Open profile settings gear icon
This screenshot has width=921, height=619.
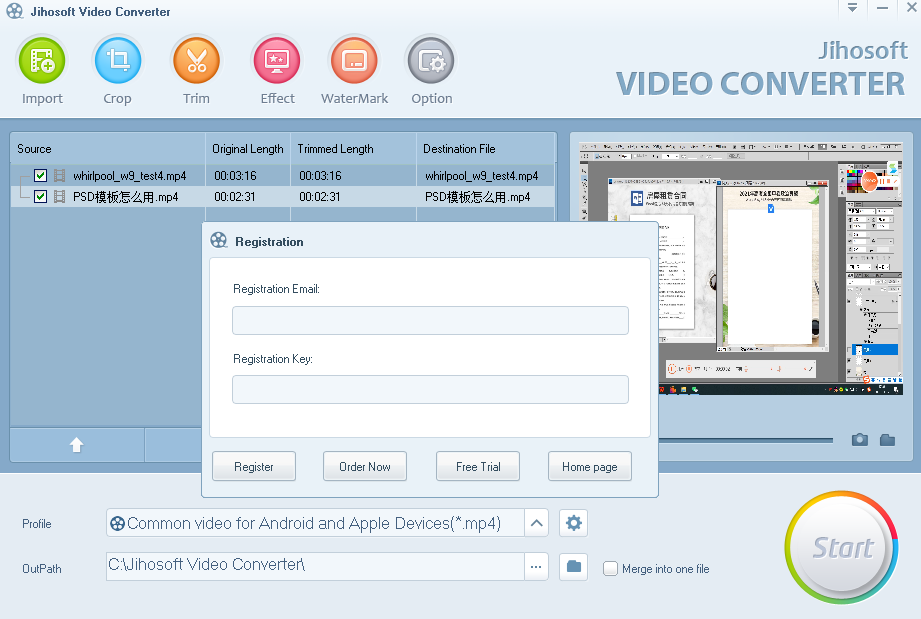(573, 523)
